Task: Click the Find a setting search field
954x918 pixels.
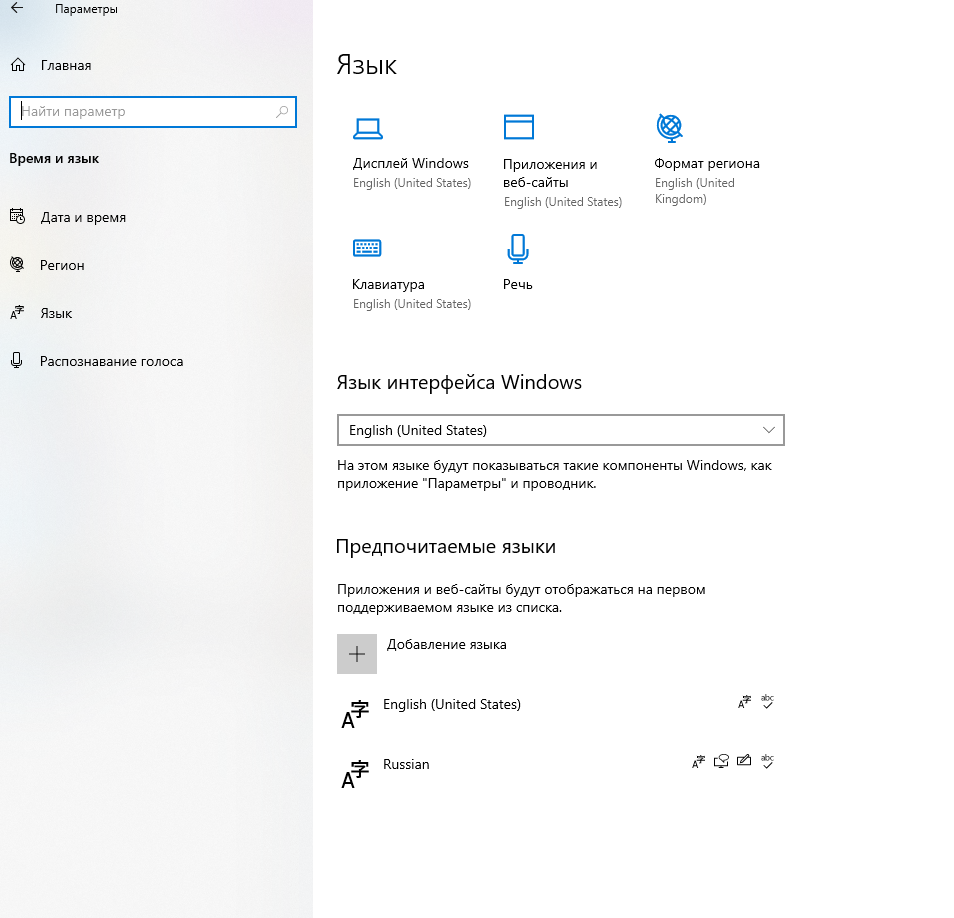Action: click(145, 112)
